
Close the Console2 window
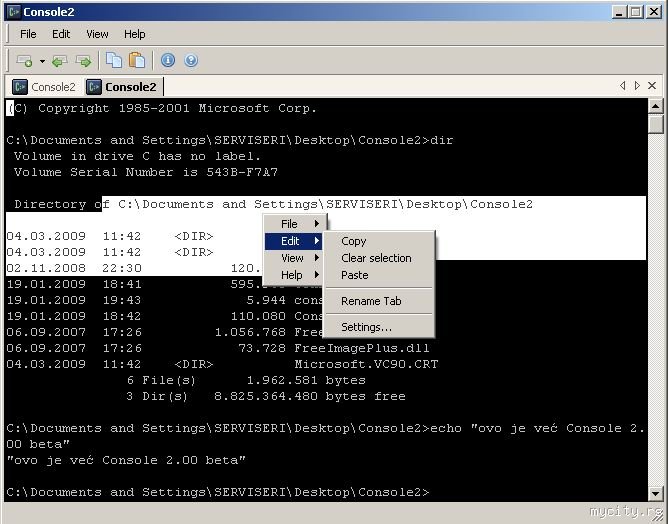pos(653,12)
